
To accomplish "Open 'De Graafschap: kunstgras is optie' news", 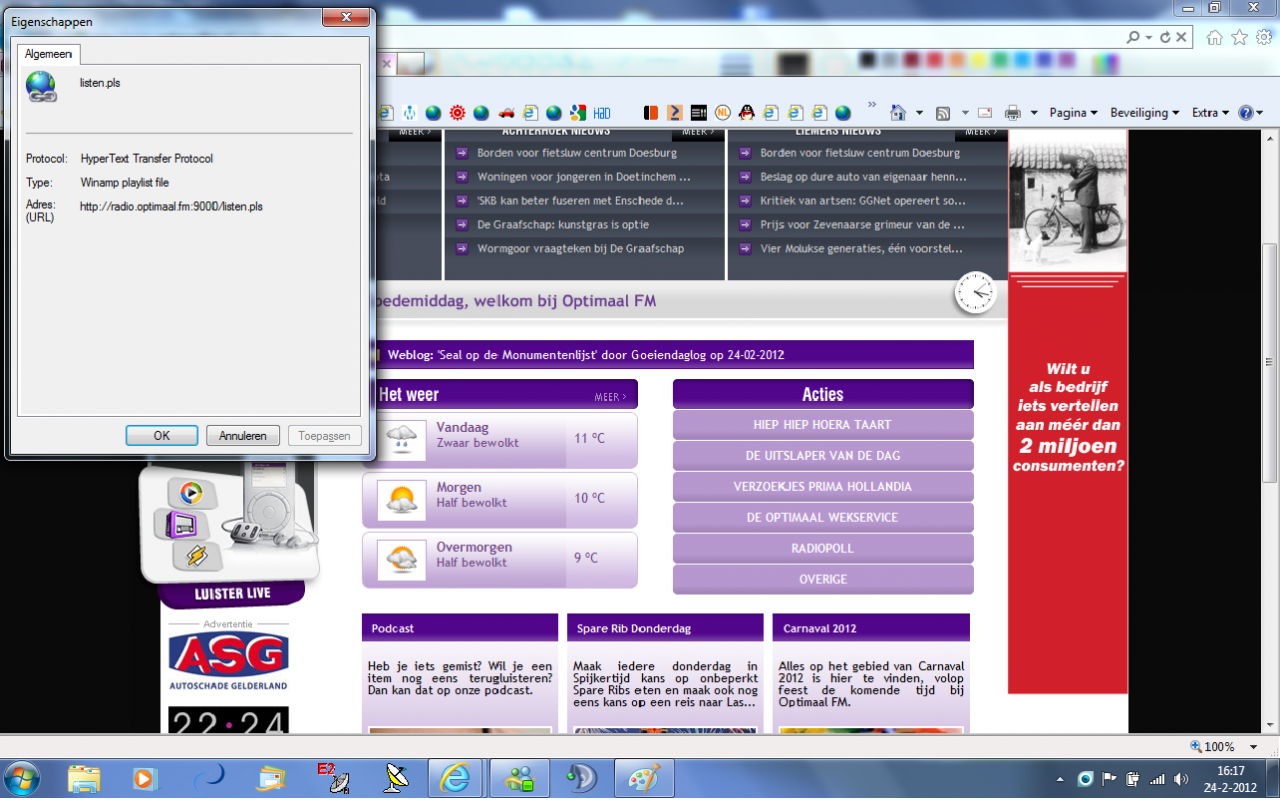I will [563, 225].
